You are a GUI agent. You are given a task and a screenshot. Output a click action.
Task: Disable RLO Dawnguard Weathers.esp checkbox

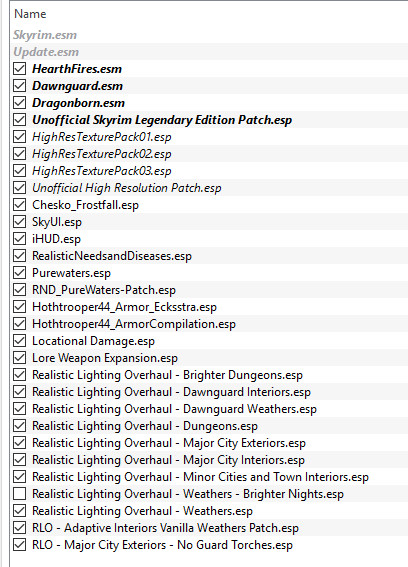[20, 409]
